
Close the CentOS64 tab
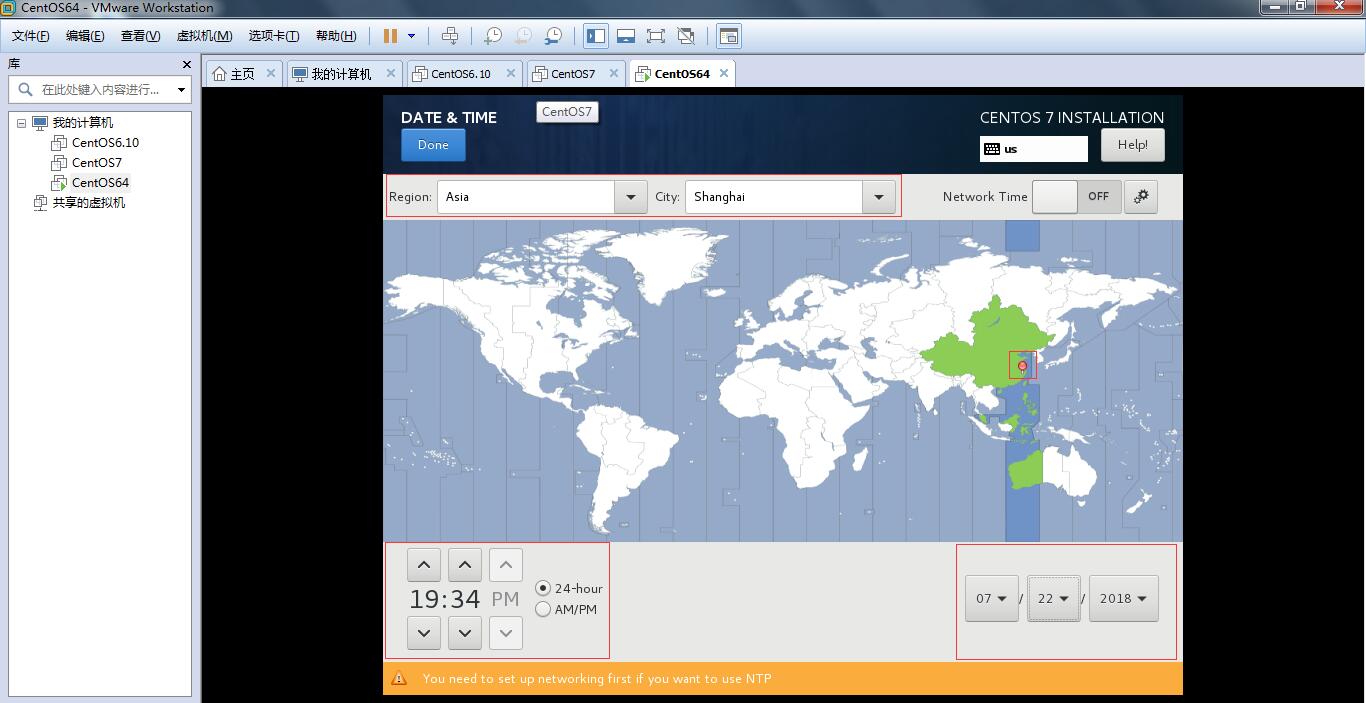(x=724, y=73)
